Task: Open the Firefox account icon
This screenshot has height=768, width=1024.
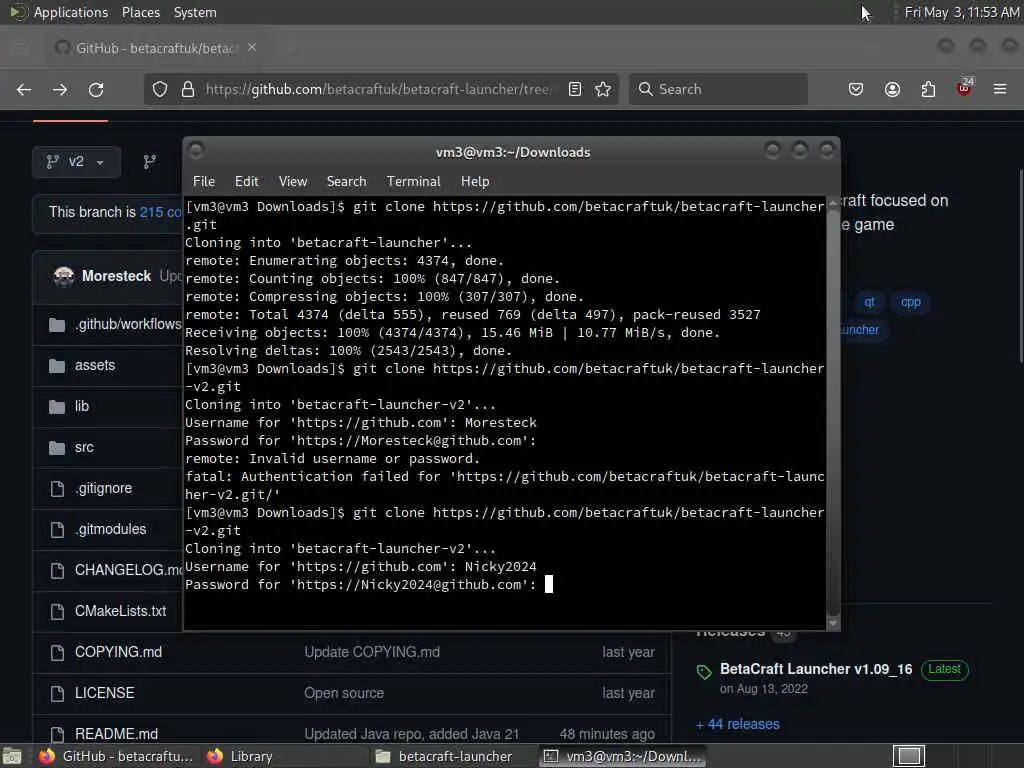Action: click(x=893, y=89)
